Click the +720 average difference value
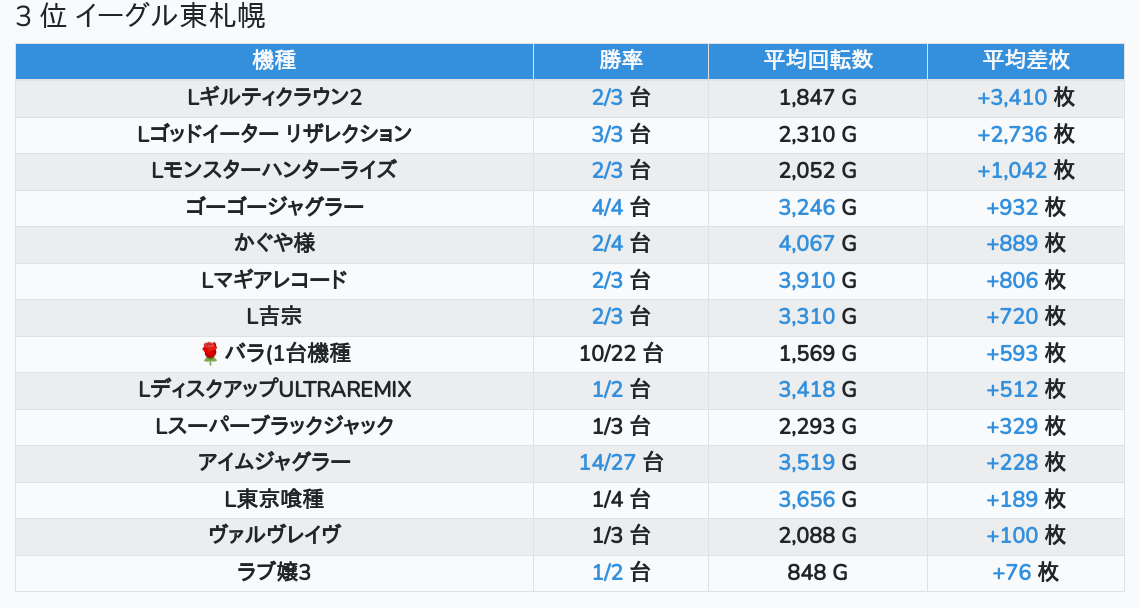 [x=1012, y=317]
